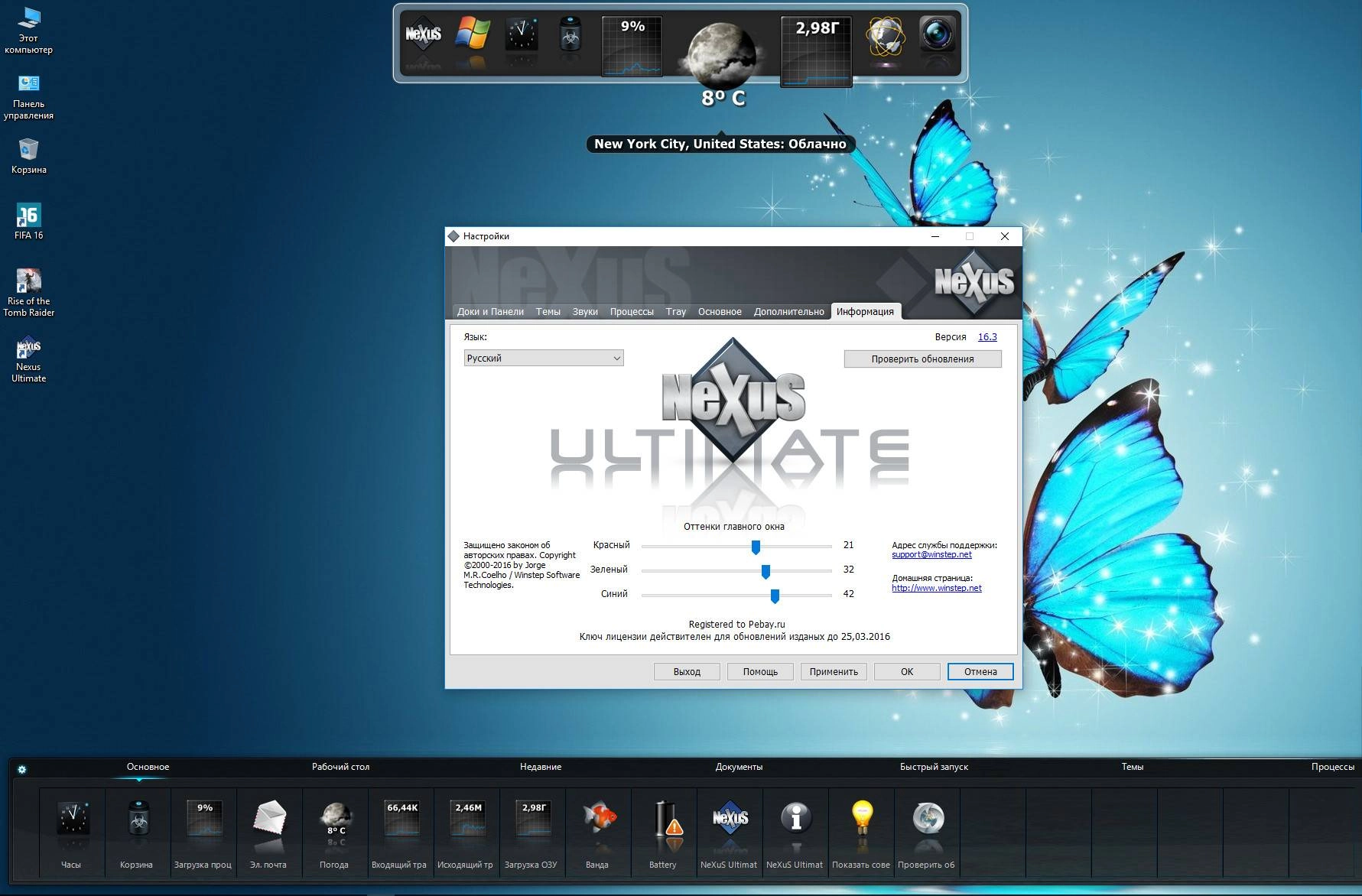Image resolution: width=1362 pixels, height=896 pixels.
Task: Confirm settings with OK button
Action: pos(907,671)
